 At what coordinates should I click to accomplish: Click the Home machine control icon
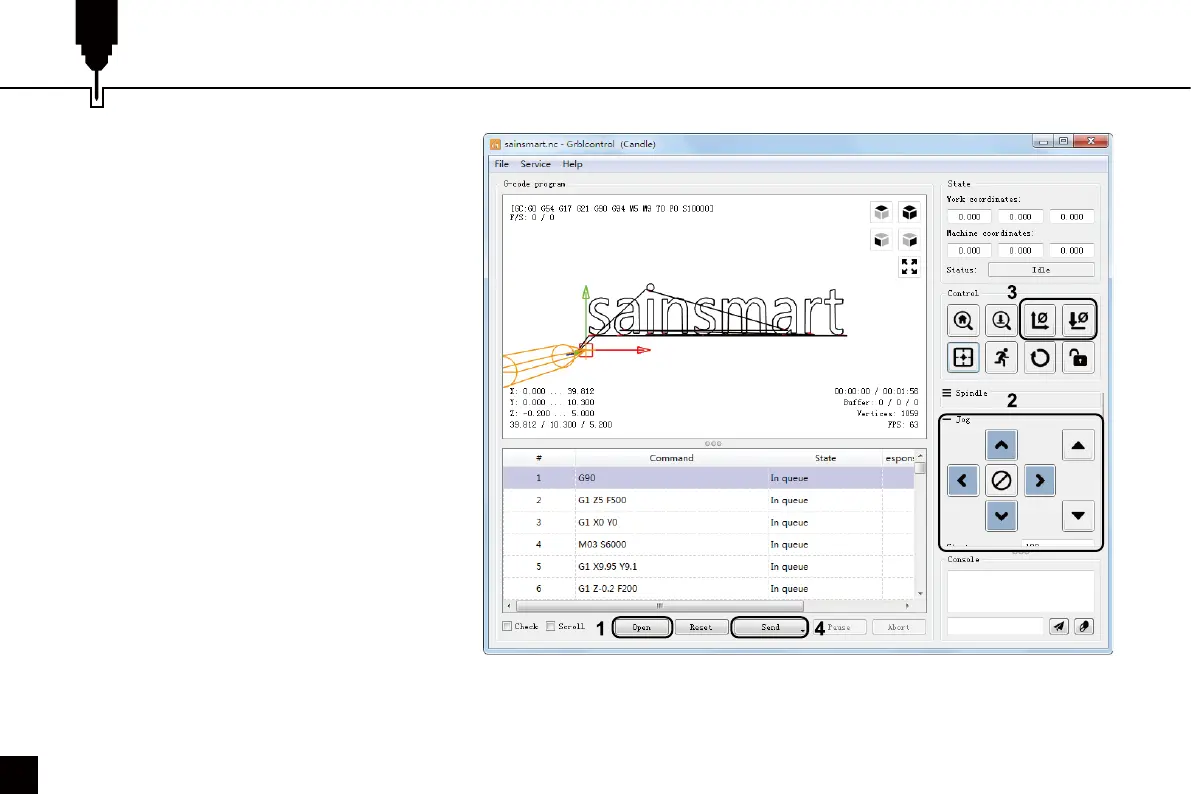click(x=963, y=321)
